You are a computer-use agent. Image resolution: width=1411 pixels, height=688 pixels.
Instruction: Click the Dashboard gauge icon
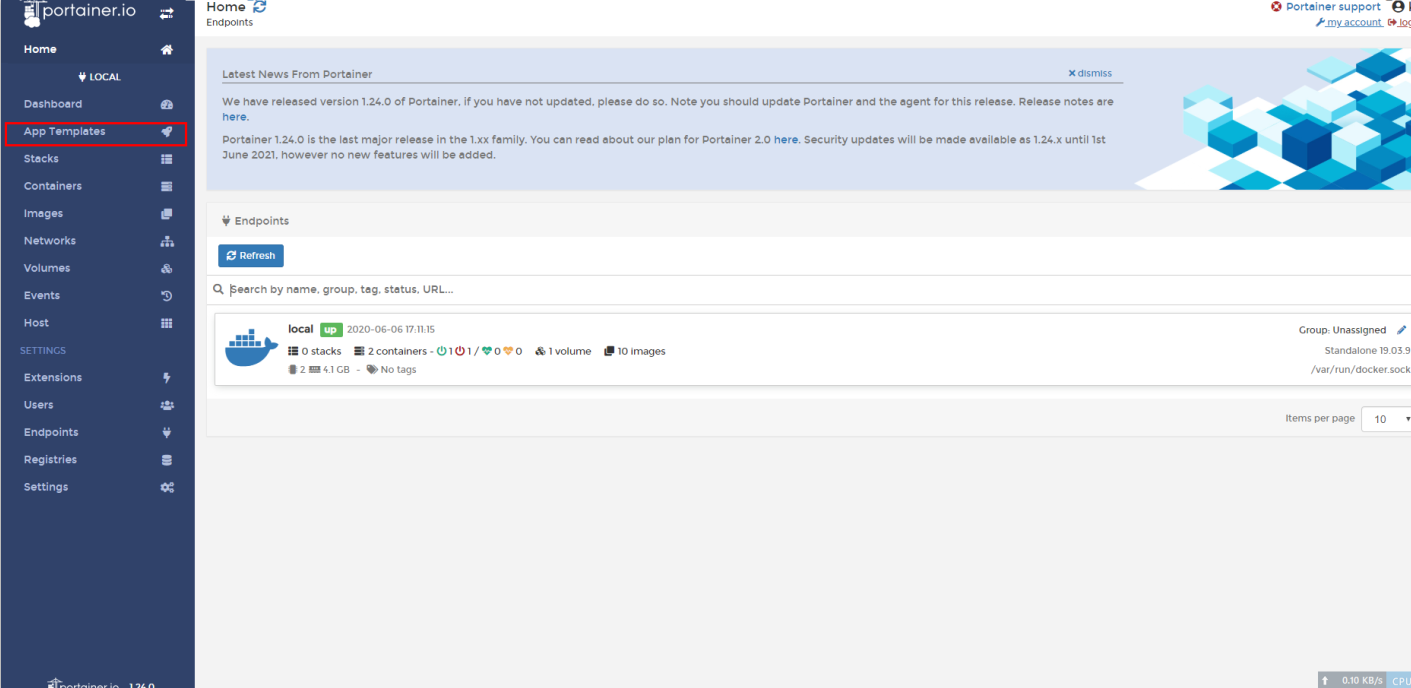point(167,104)
